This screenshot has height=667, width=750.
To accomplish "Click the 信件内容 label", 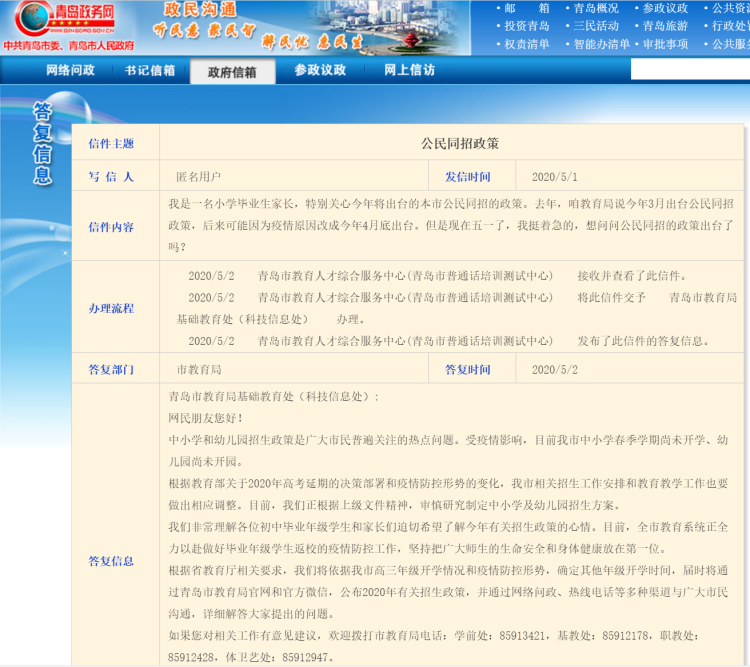I will tap(111, 227).
